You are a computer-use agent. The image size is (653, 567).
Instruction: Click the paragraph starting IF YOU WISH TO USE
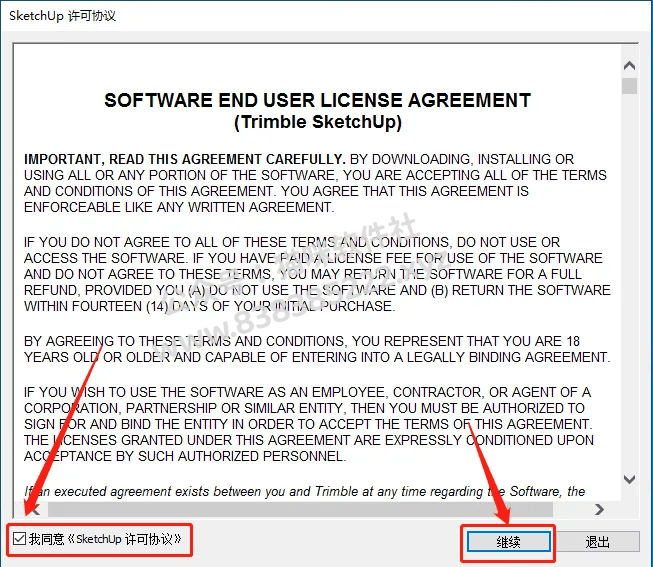(309, 424)
